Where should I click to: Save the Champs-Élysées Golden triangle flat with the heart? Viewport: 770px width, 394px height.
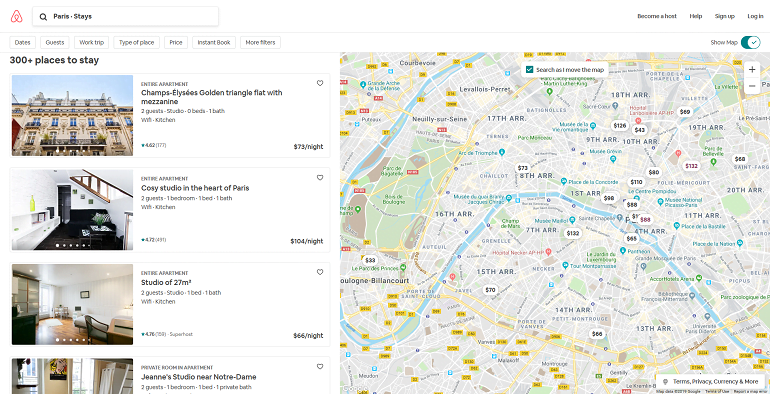coord(320,83)
